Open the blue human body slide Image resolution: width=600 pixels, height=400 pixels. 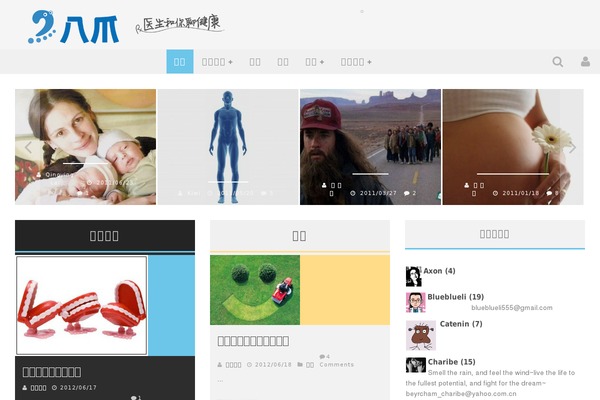[228, 147]
